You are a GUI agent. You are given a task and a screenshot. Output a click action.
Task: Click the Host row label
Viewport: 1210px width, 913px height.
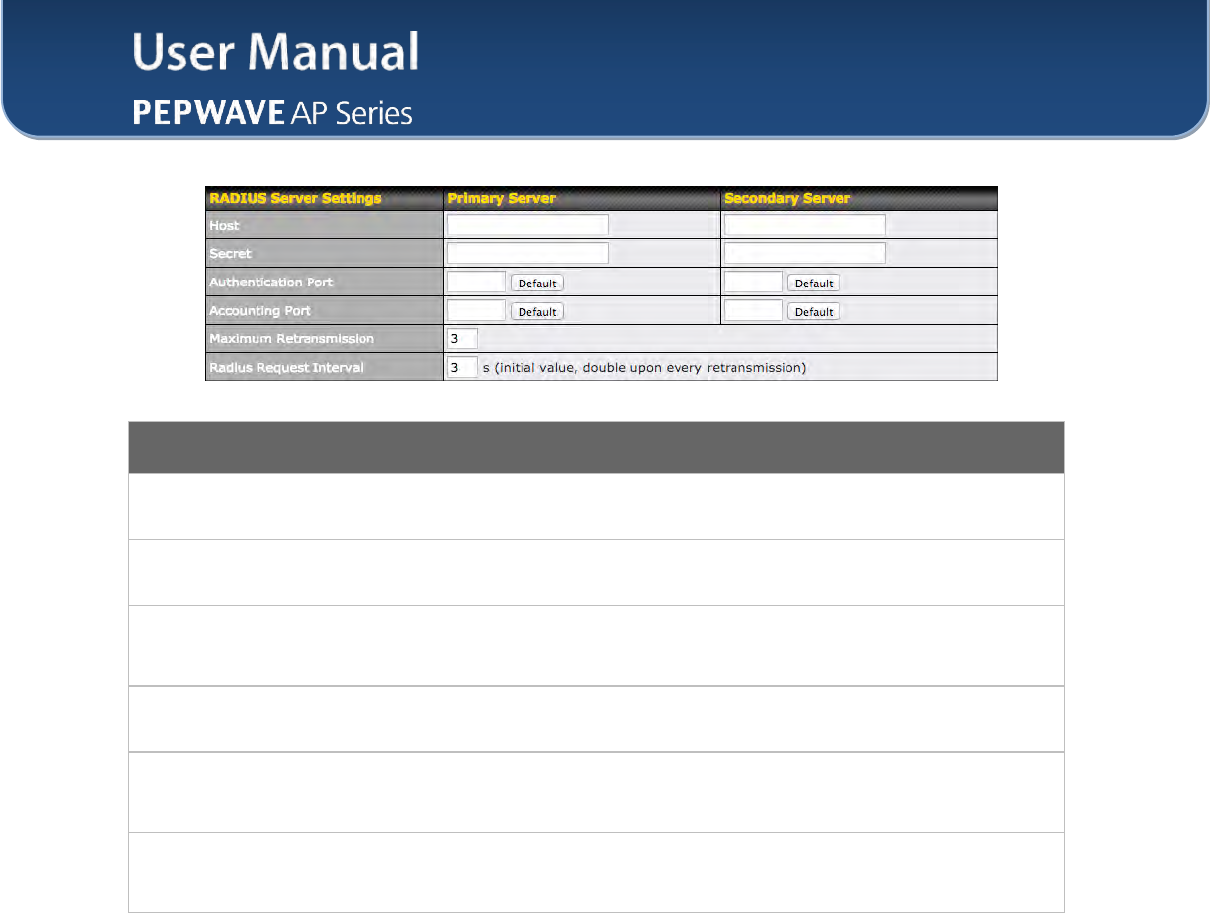point(224,225)
